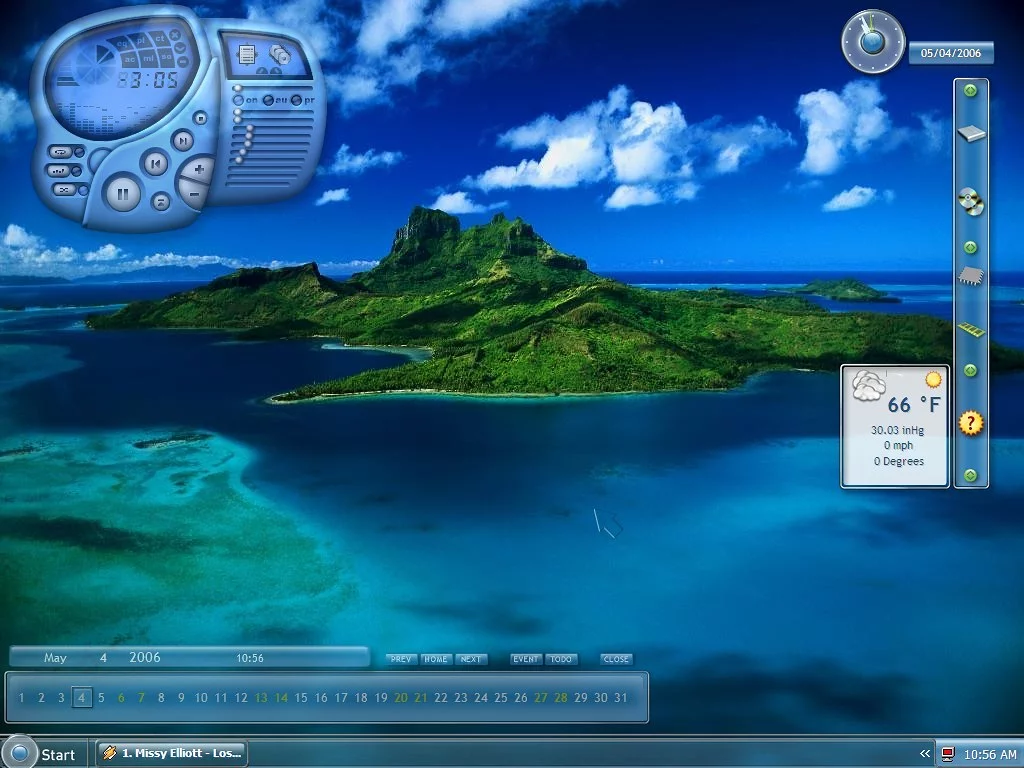Pause playback in the media player
The image size is (1024, 768).
[123, 192]
